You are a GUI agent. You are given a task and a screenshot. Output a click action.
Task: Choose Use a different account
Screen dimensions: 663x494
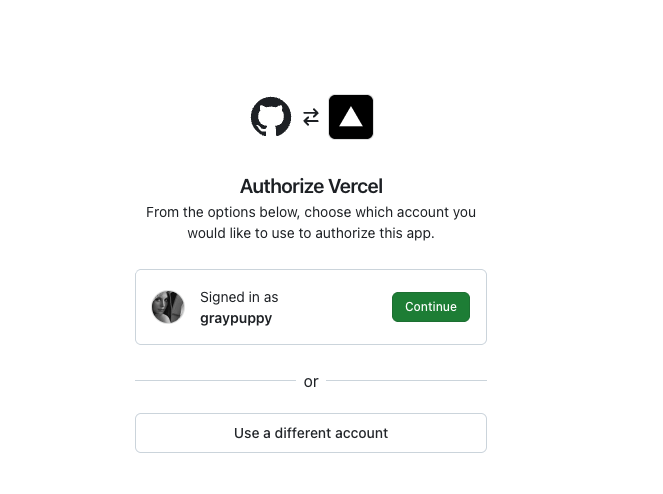311,433
